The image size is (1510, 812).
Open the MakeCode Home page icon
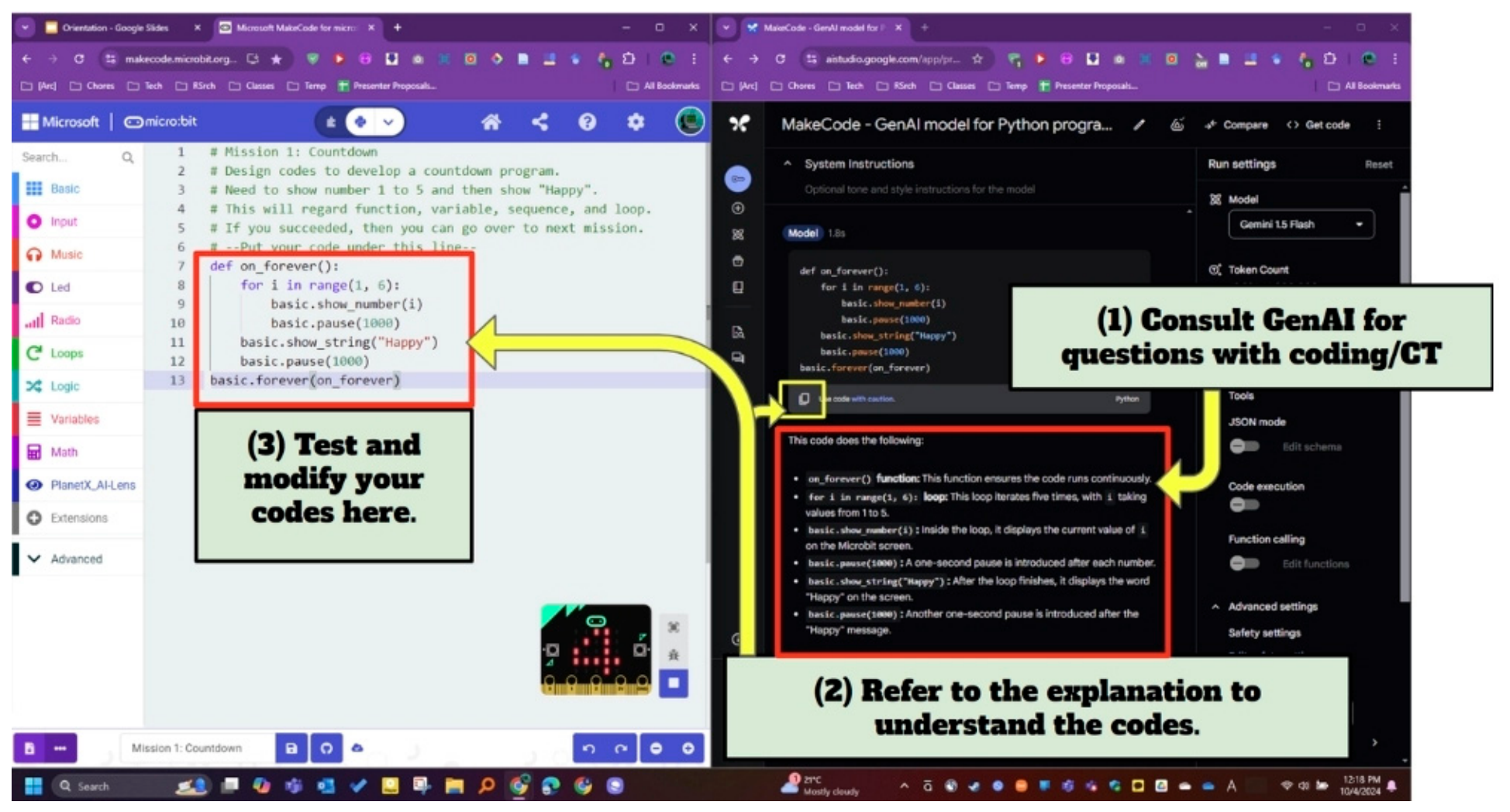point(491,122)
